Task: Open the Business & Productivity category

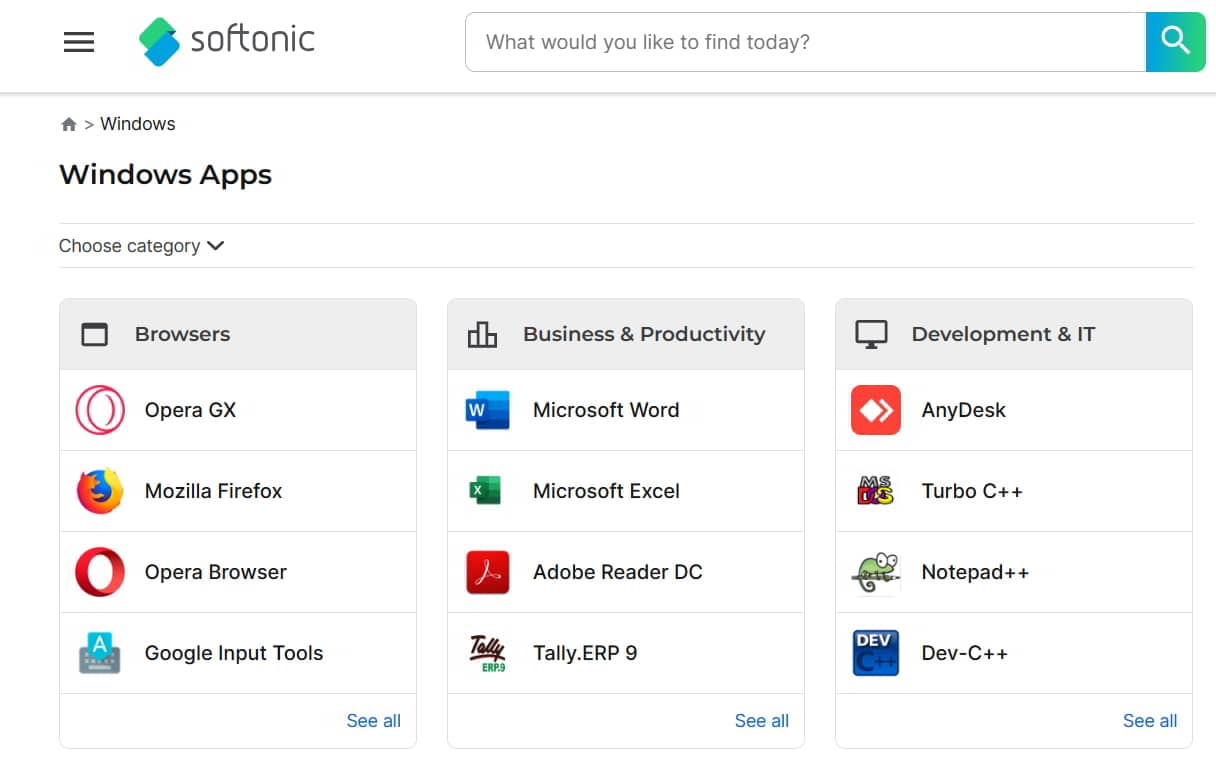Action: coord(643,334)
